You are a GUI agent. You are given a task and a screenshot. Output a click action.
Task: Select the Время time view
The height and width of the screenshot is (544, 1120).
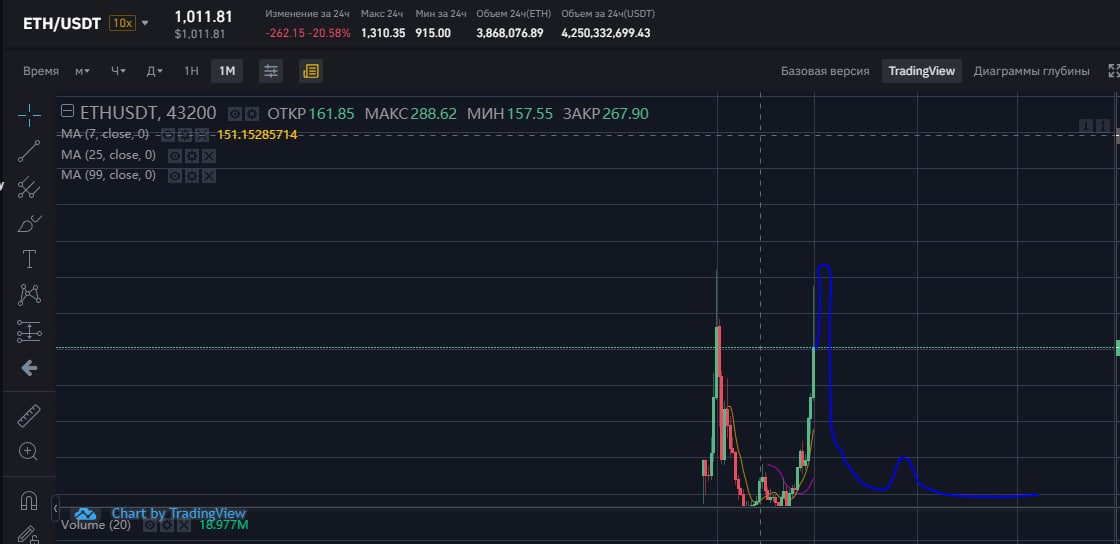pyautogui.click(x=41, y=71)
